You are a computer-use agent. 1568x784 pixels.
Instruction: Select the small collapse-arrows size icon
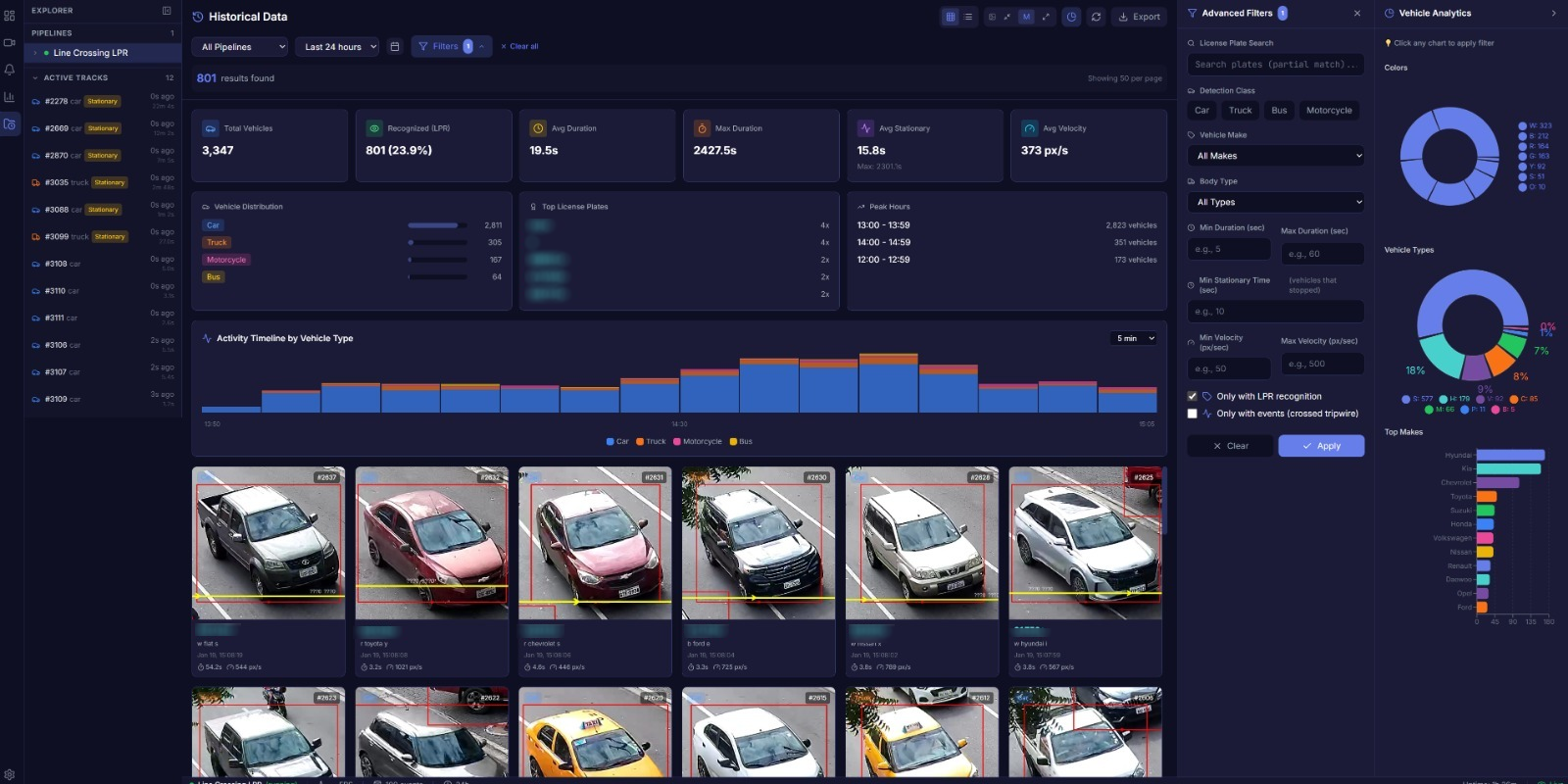pos(1007,17)
